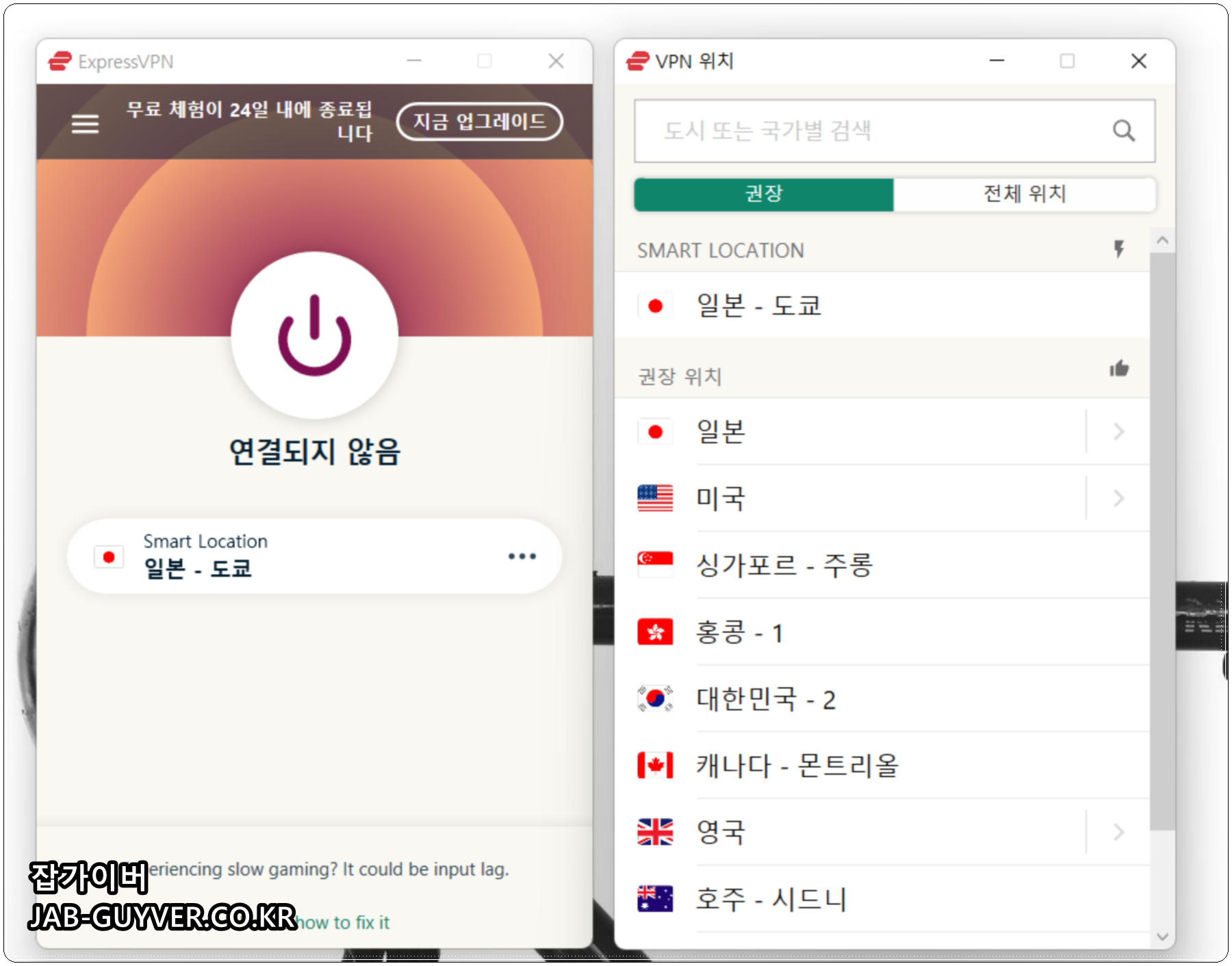Switch to the 권장 tab
Viewport: 1232px width, 966px height.
764,194
